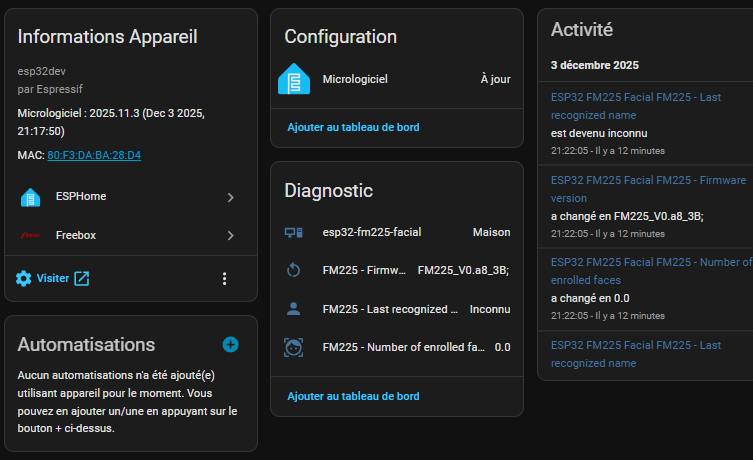Click Ajouter au tableau de bord in Configuration
The width and height of the screenshot is (753, 460).
click(353, 127)
